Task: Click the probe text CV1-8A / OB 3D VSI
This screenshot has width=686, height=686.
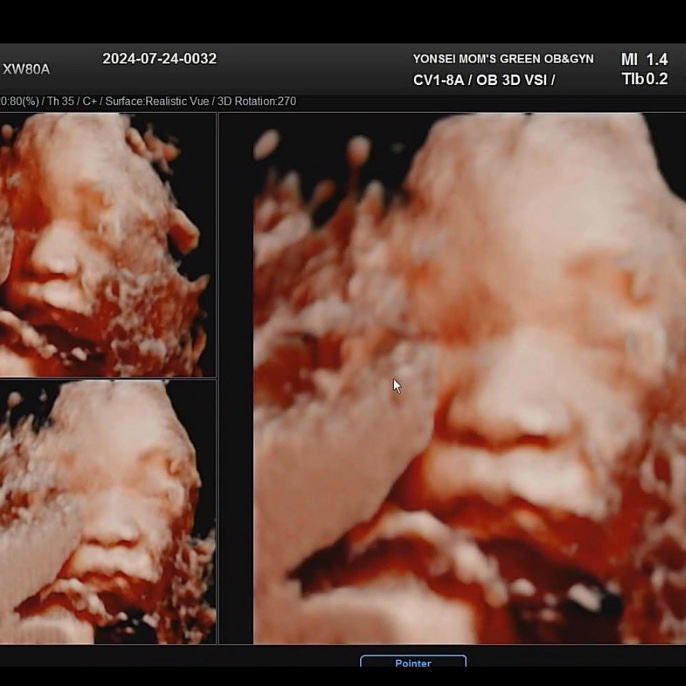Action: [484, 80]
